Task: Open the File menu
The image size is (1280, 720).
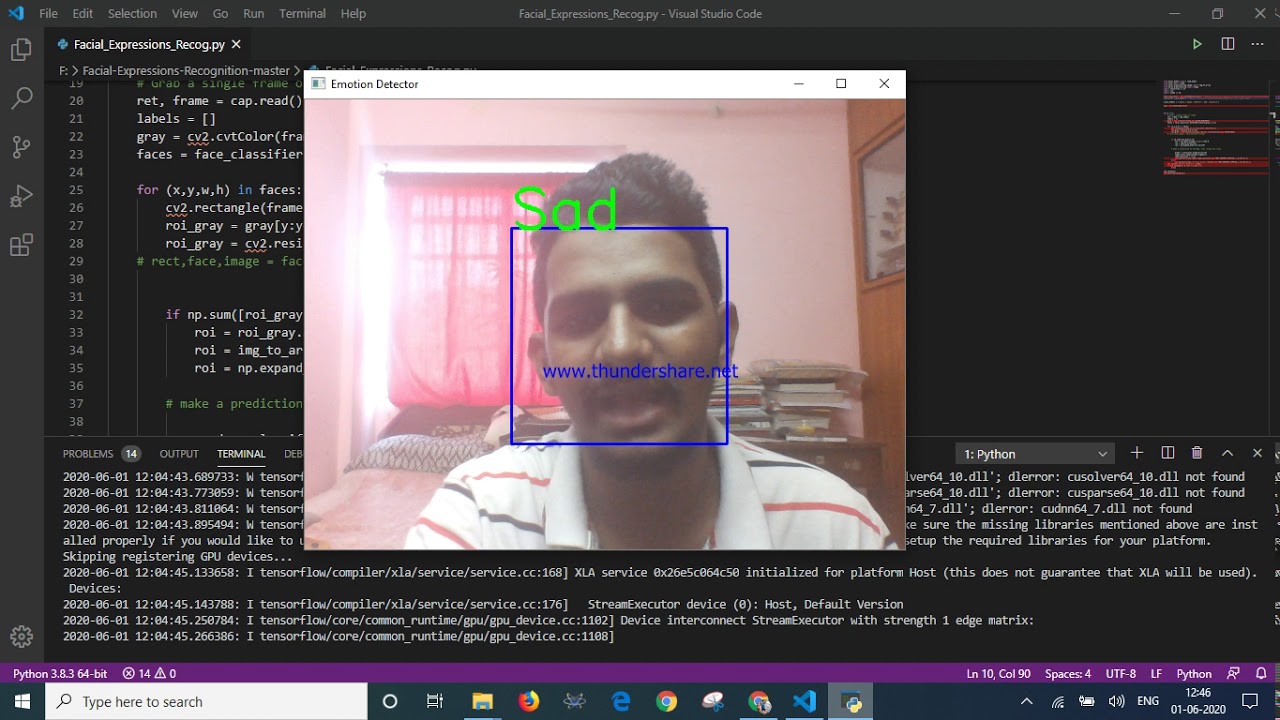Action: [48, 14]
